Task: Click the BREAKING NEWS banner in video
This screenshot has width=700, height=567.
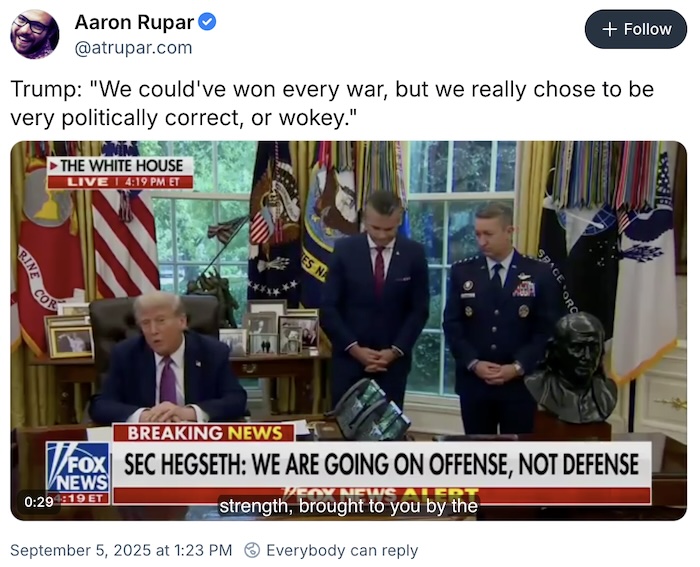Action: 204,433
